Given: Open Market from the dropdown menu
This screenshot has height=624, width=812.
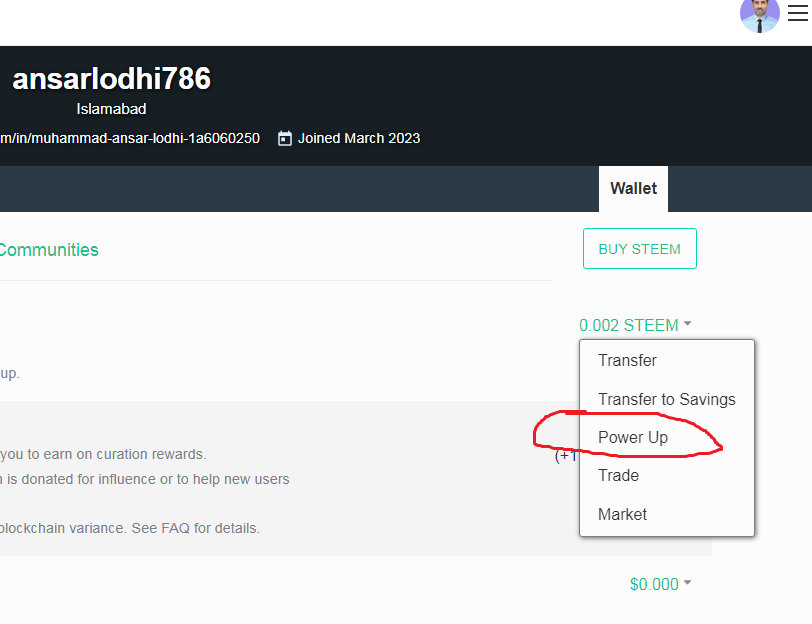Looking at the screenshot, I should point(622,514).
